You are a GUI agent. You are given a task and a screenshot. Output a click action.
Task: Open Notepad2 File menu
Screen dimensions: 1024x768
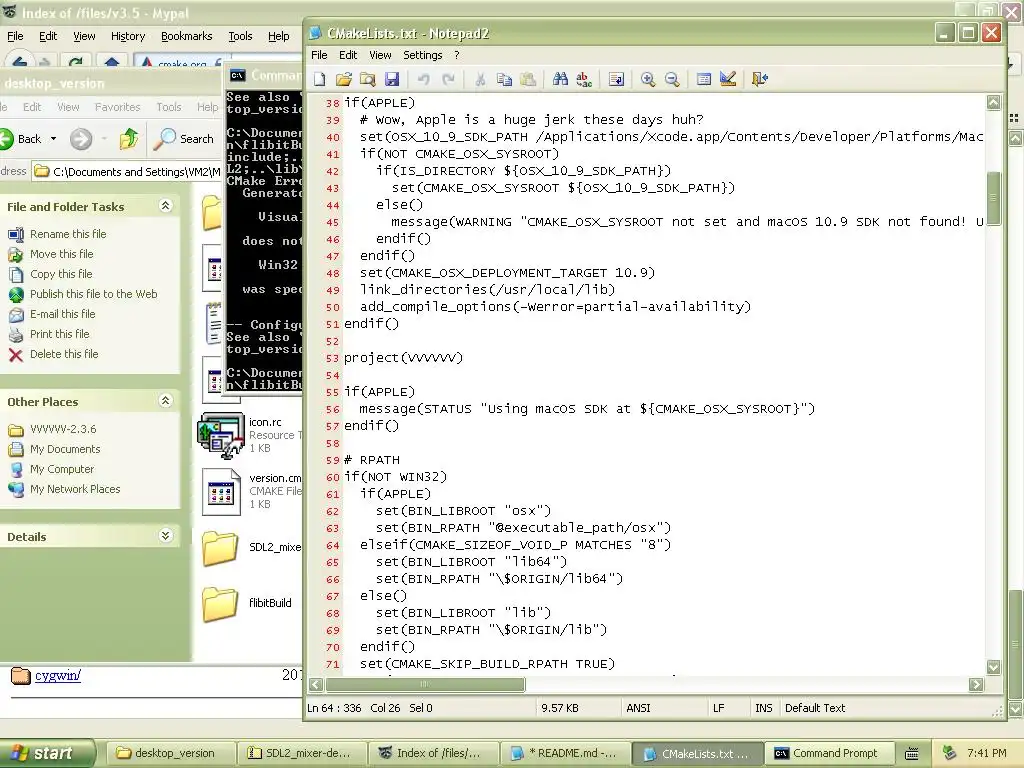coord(319,55)
